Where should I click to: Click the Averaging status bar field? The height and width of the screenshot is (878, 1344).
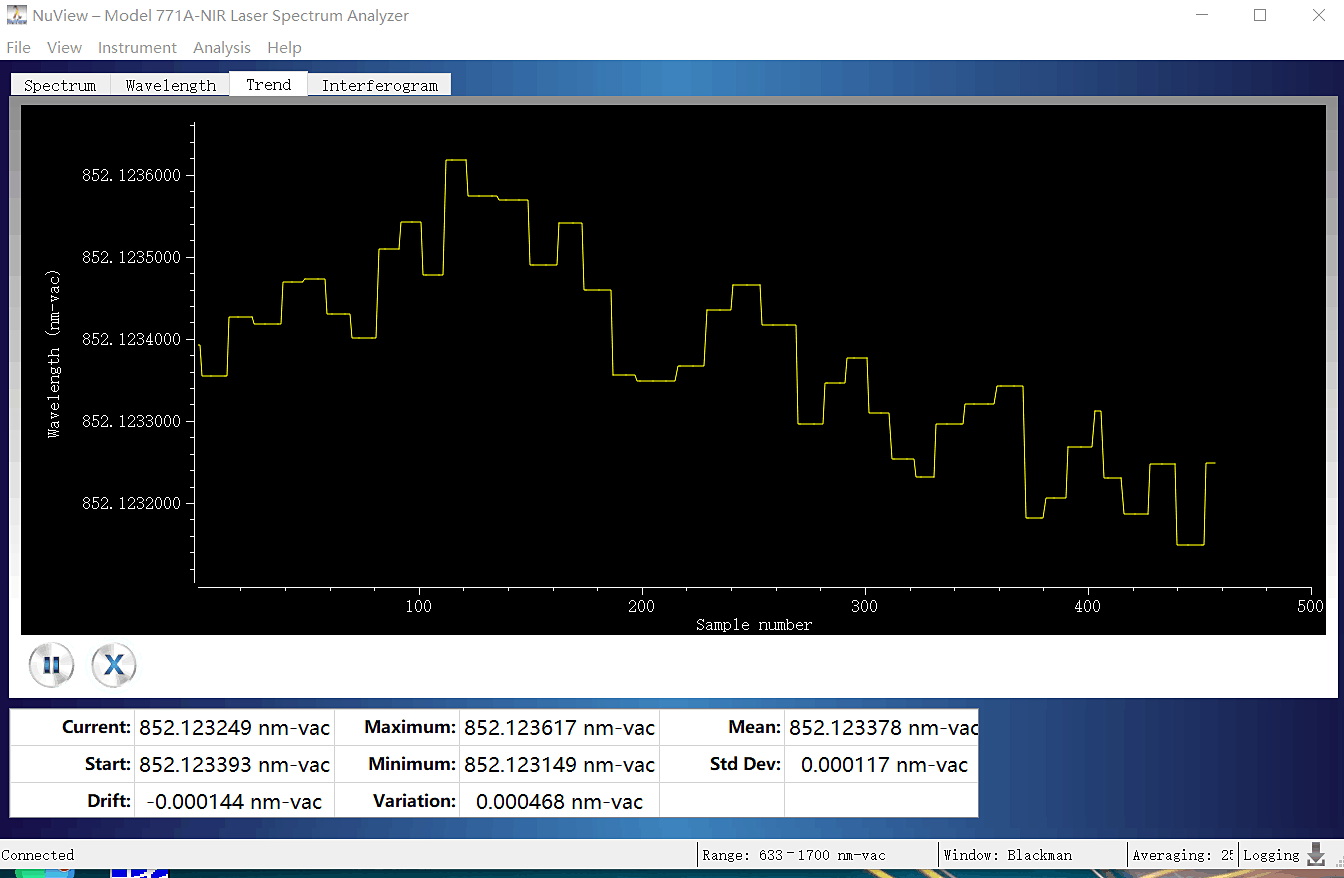1181,855
